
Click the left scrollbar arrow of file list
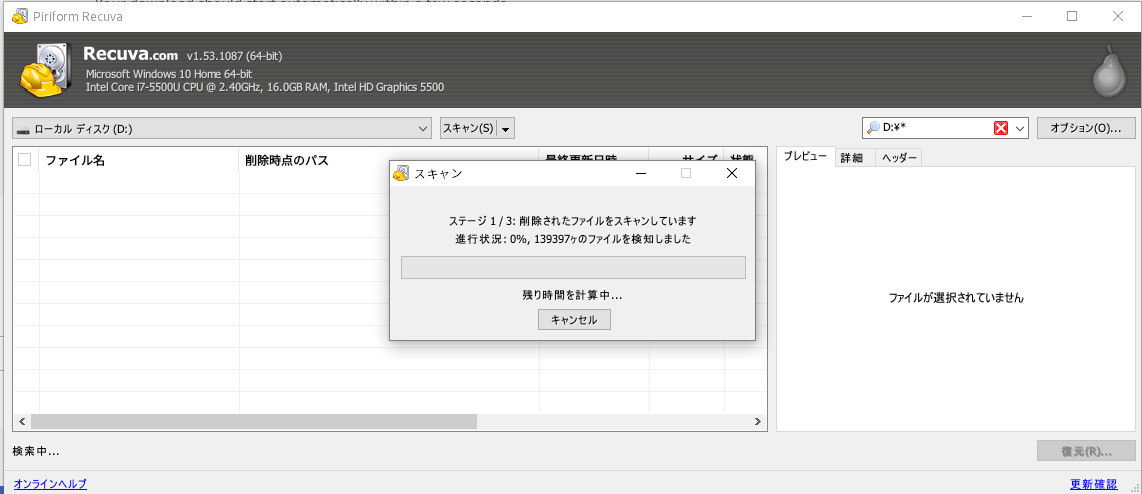[x=22, y=421]
